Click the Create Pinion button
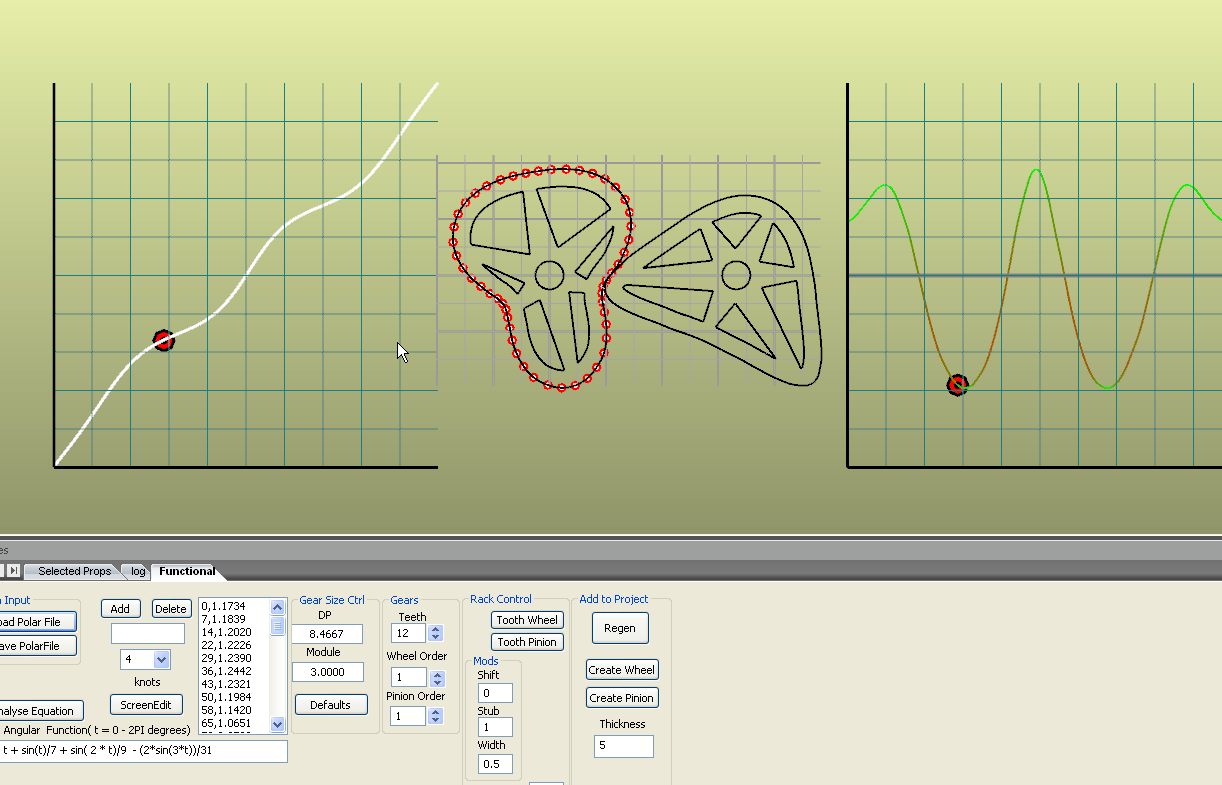This screenshot has width=1222, height=785. tap(622, 698)
